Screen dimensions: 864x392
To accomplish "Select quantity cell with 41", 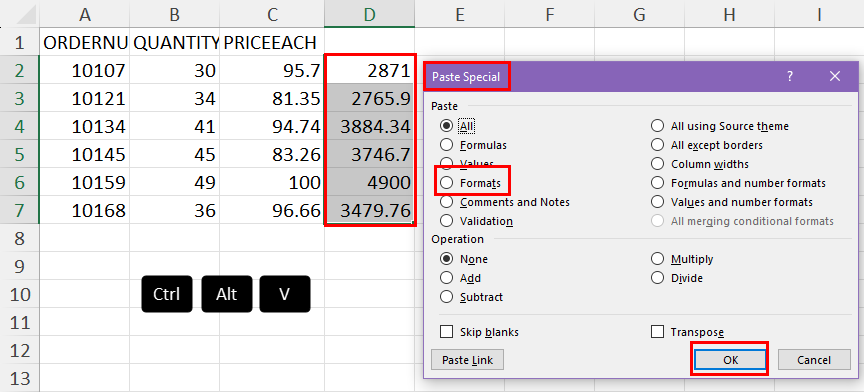I will [175, 126].
